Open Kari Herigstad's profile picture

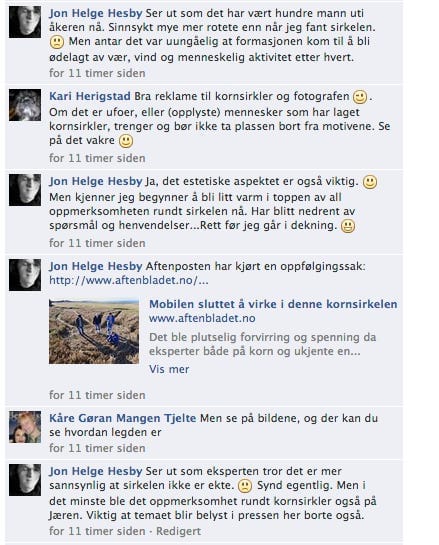pyautogui.click(x=25, y=105)
